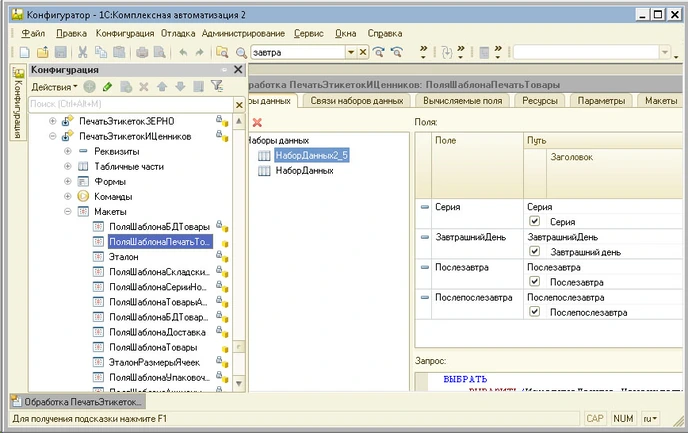Viewport: 688px width, 433px height.
Task: Click the Print preview icon
Action: pos(160,52)
